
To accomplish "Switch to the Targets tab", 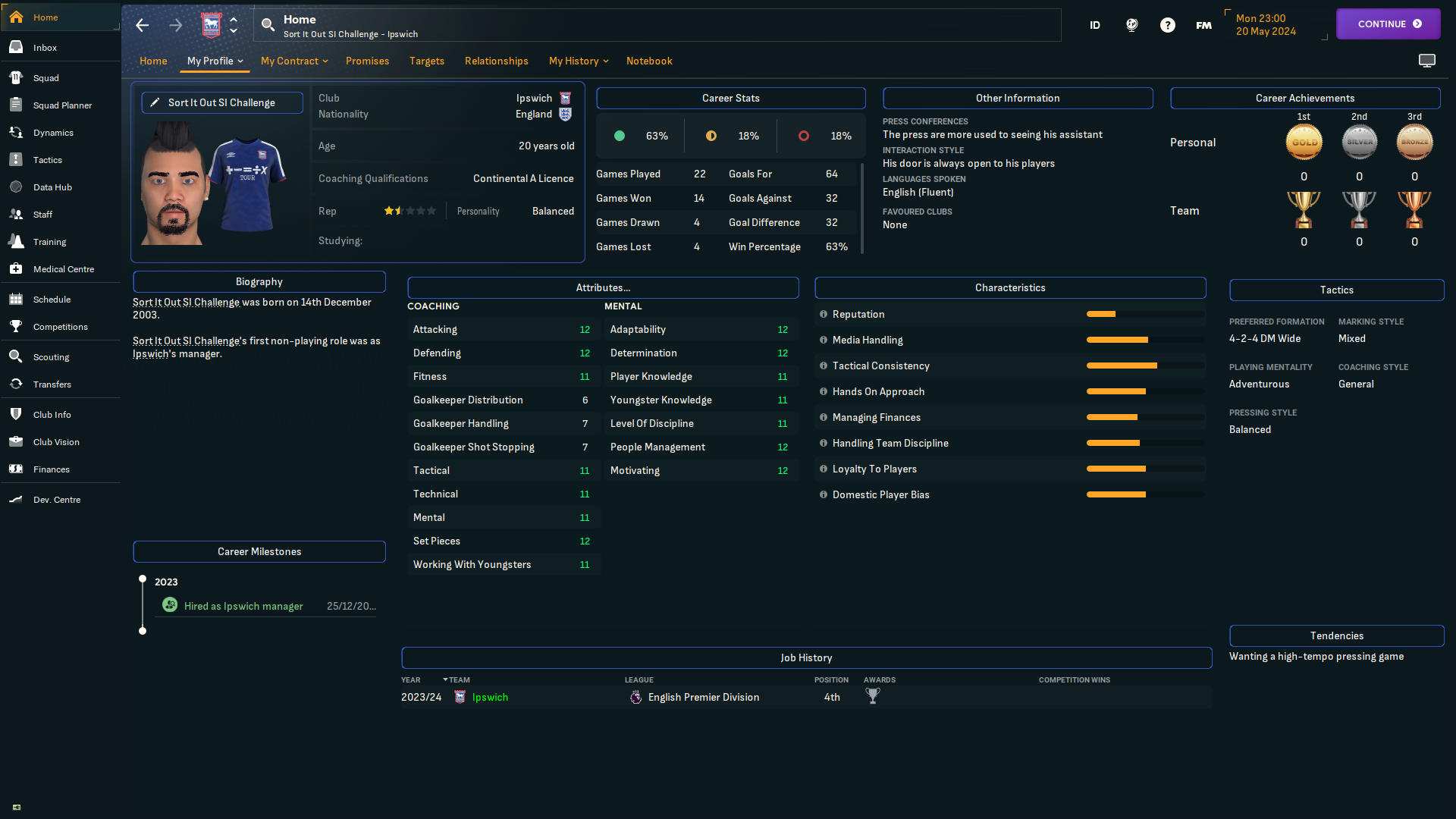I will 427,61.
